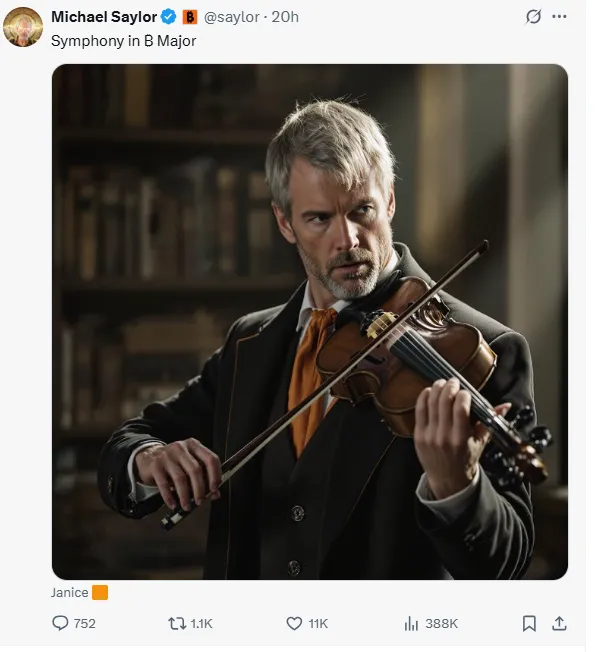Click the orange square next to Janice
The width and height of the screenshot is (601, 652).
pos(100,592)
